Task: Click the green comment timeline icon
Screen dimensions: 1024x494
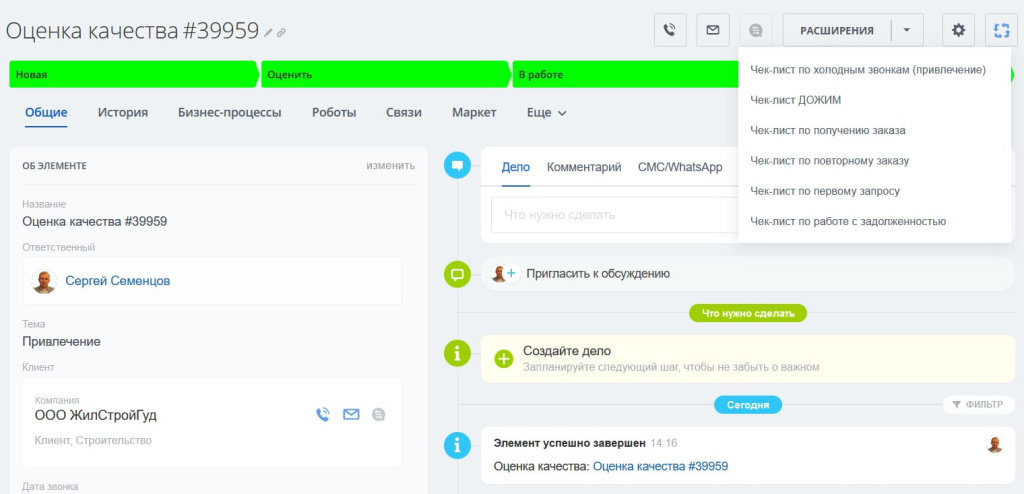Action: 457,274
